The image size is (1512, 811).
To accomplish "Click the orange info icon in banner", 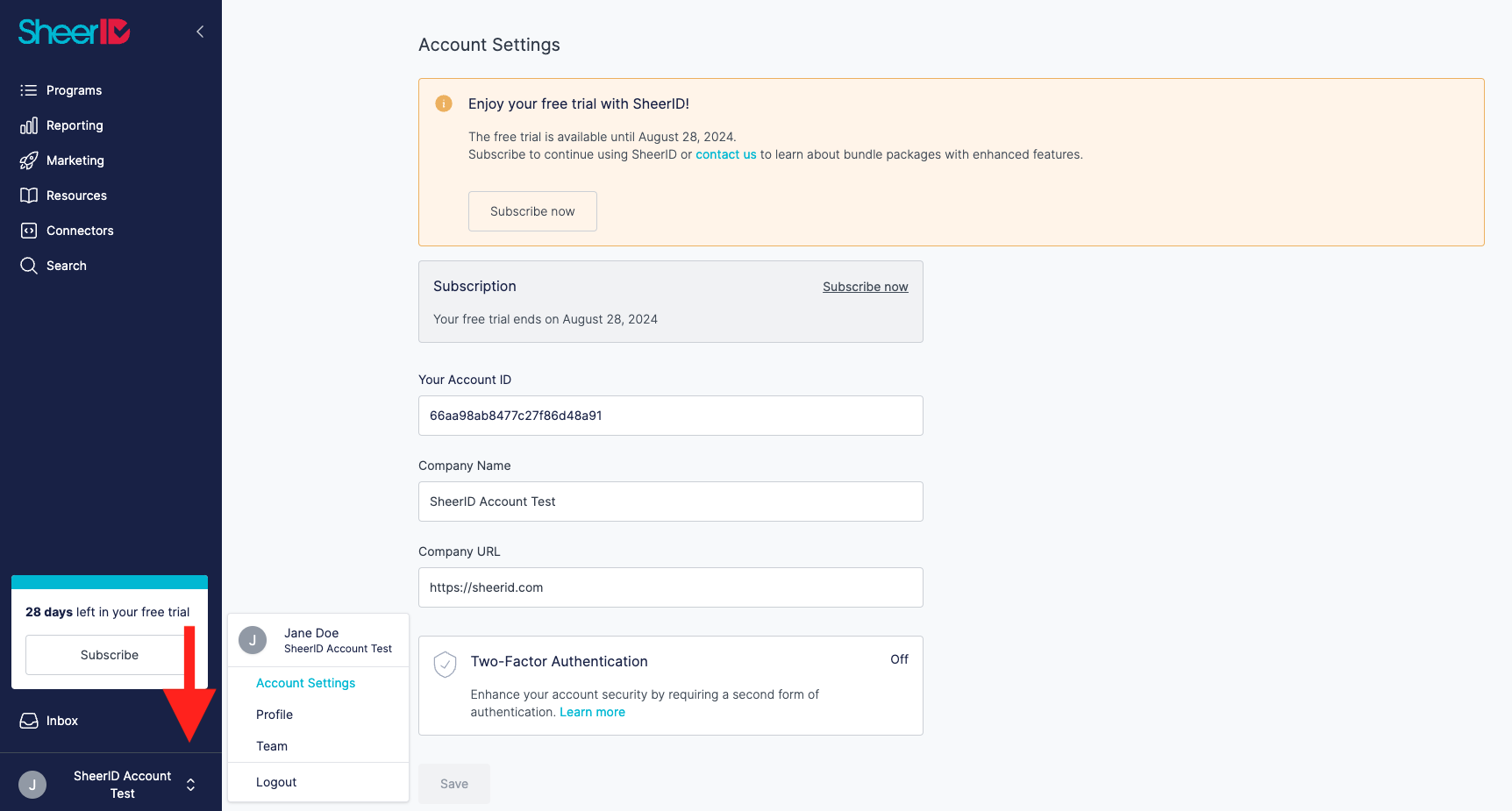I will coord(444,103).
